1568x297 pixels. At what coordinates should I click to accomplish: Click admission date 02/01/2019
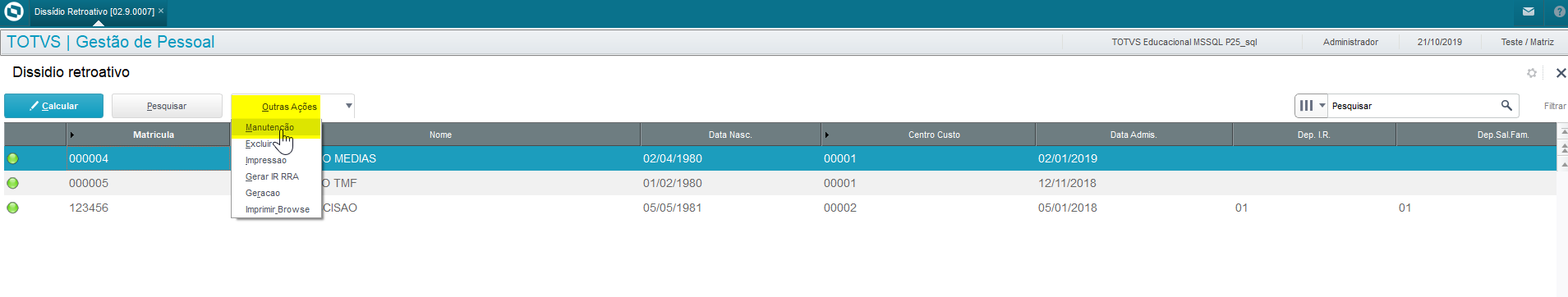pos(1068,158)
